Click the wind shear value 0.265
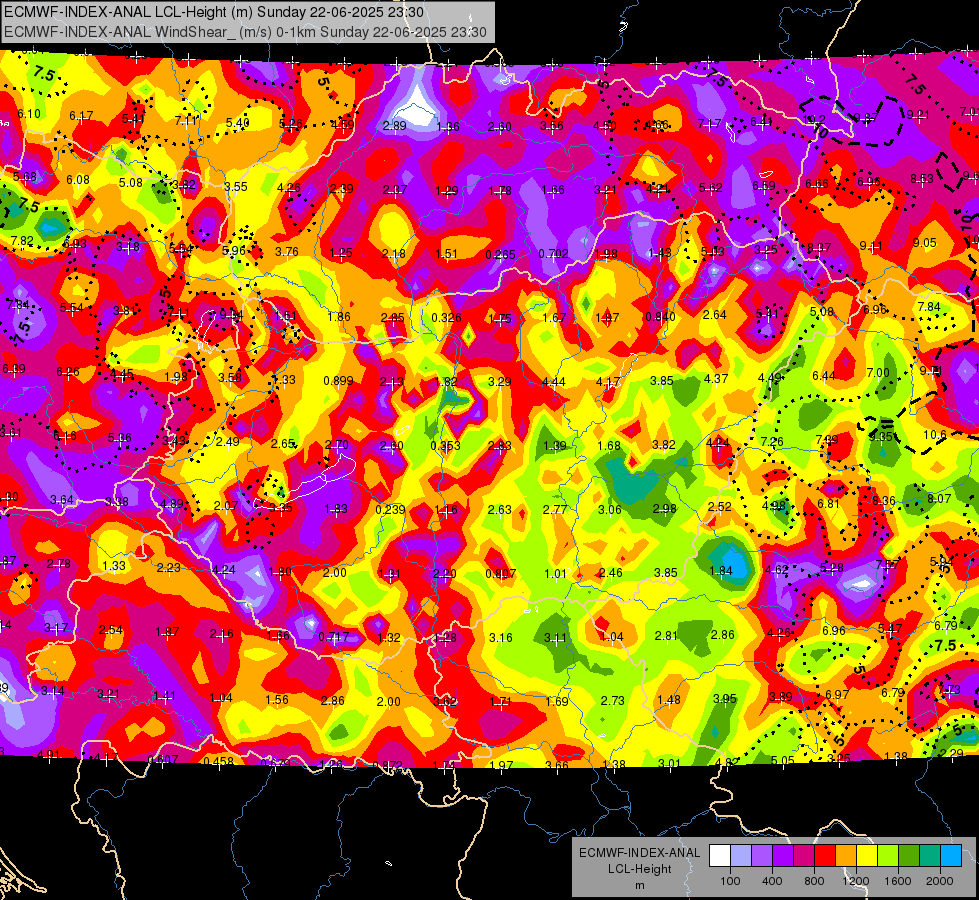 [501, 255]
